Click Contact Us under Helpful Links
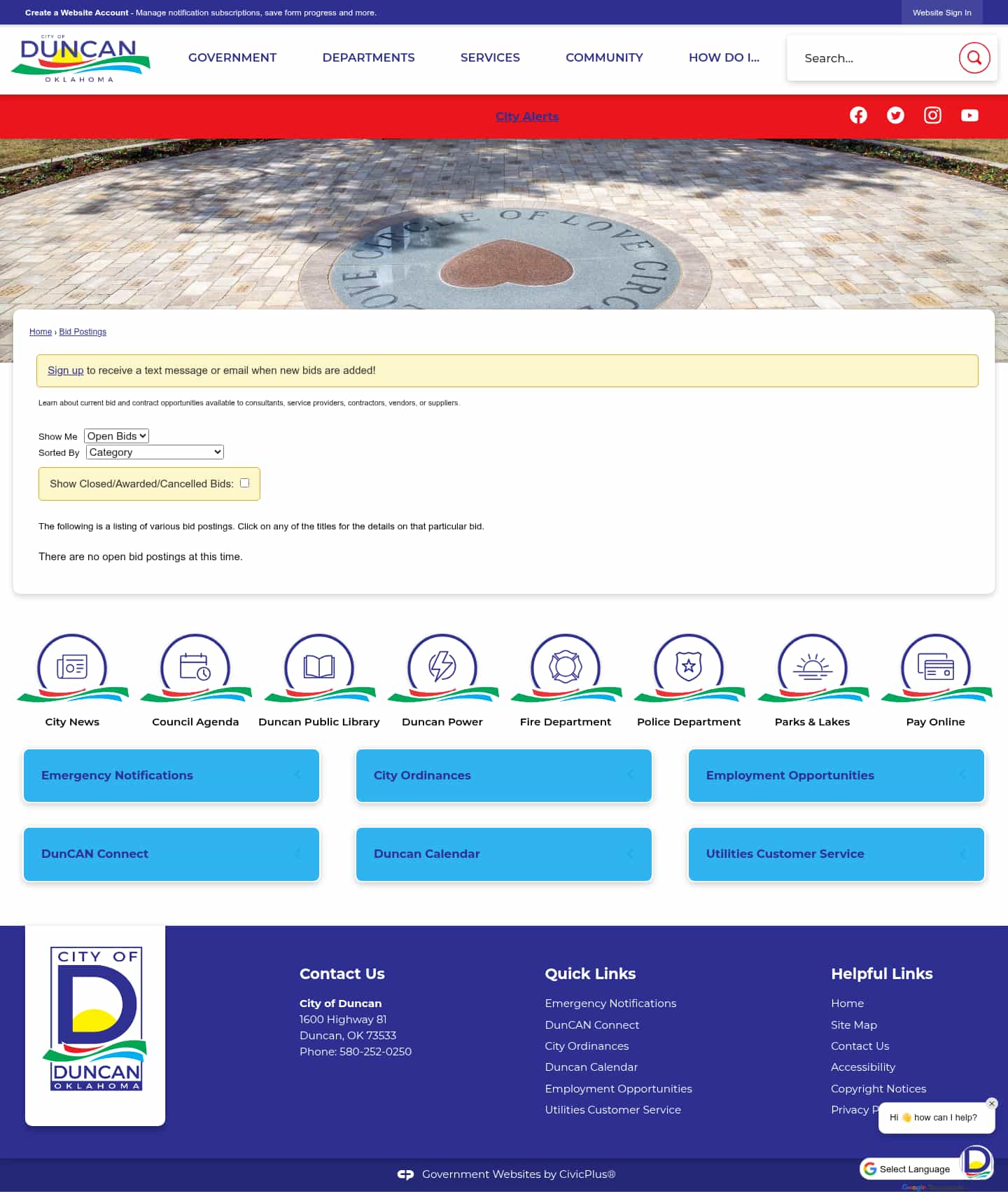Image resolution: width=1008 pixels, height=1194 pixels. click(860, 1046)
